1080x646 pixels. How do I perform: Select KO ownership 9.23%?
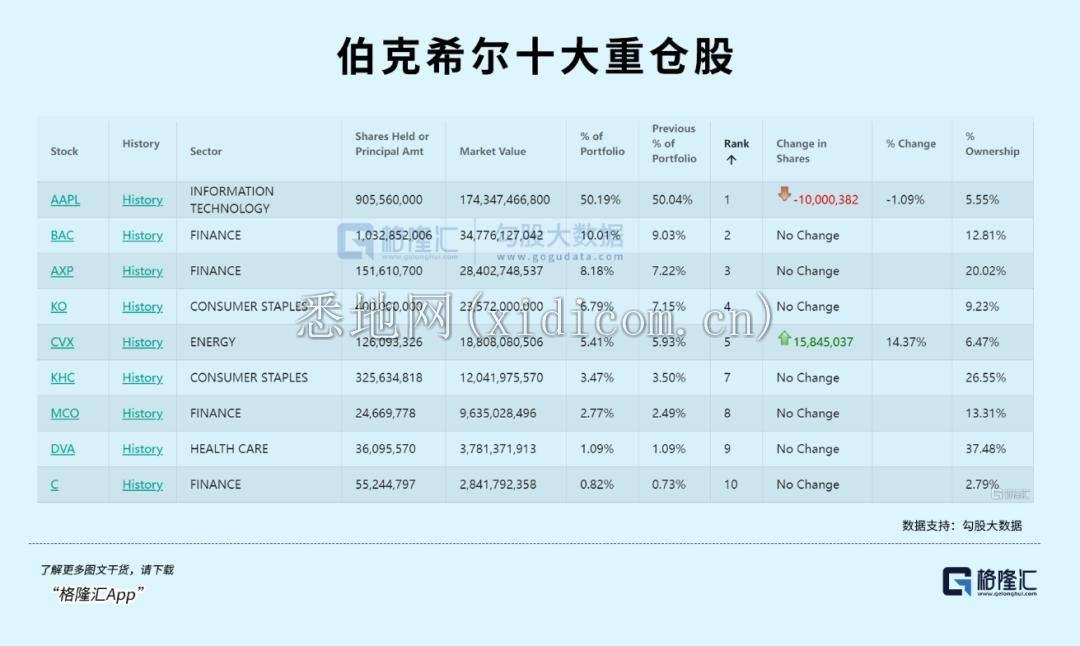[x=982, y=306]
